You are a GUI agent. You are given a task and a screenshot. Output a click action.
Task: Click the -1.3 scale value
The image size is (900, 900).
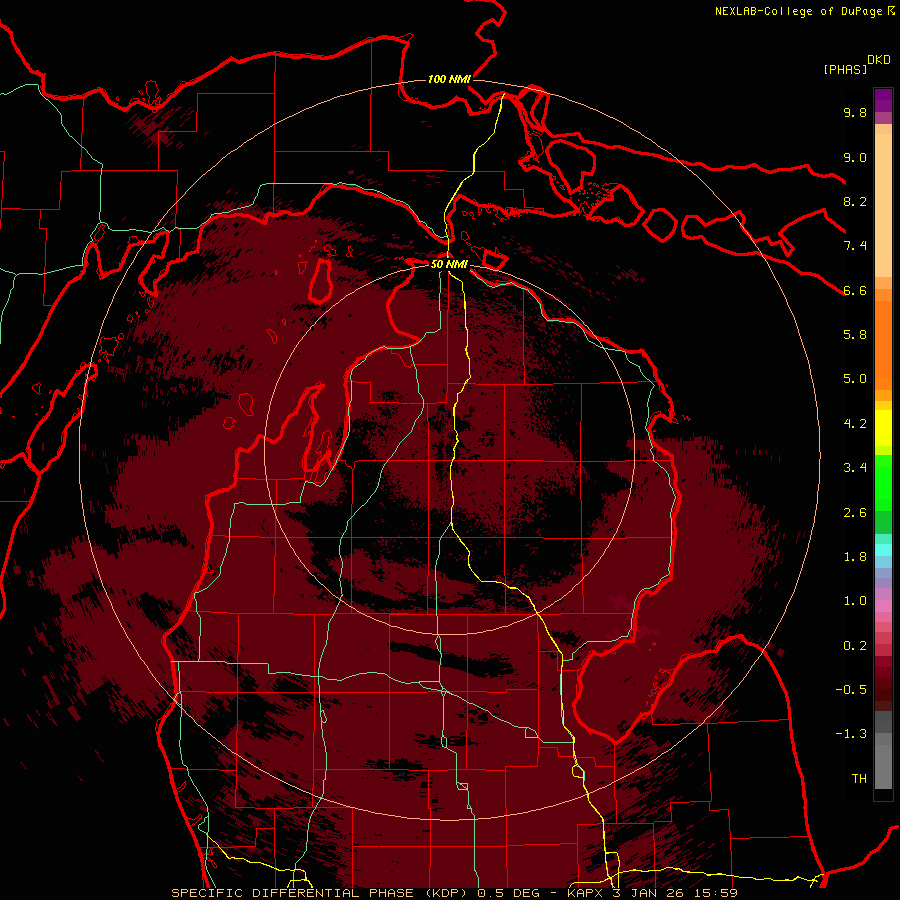coord(851,734)
